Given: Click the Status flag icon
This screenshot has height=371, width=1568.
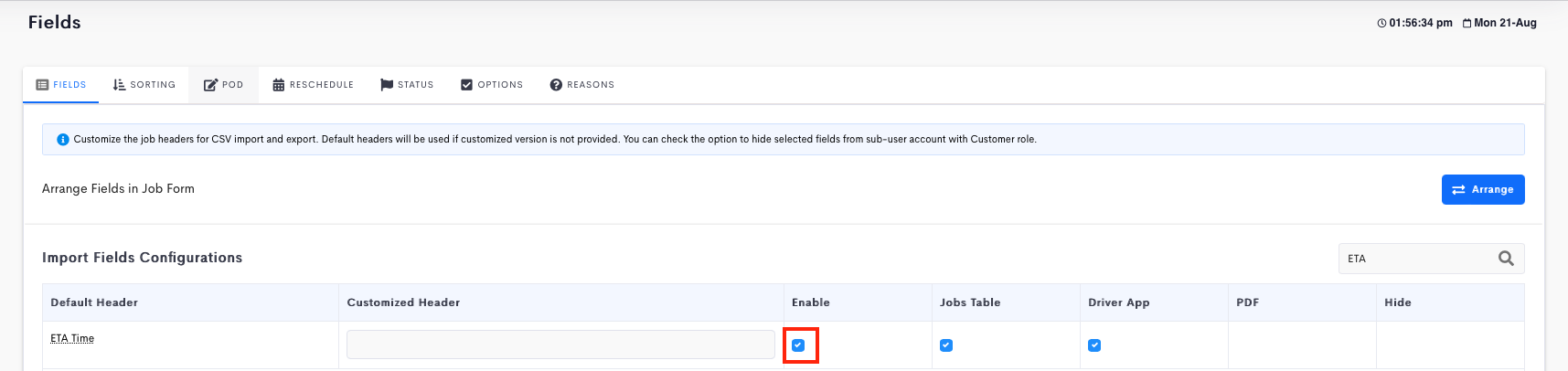Looking at the screenshot, I should coord(387,85).
